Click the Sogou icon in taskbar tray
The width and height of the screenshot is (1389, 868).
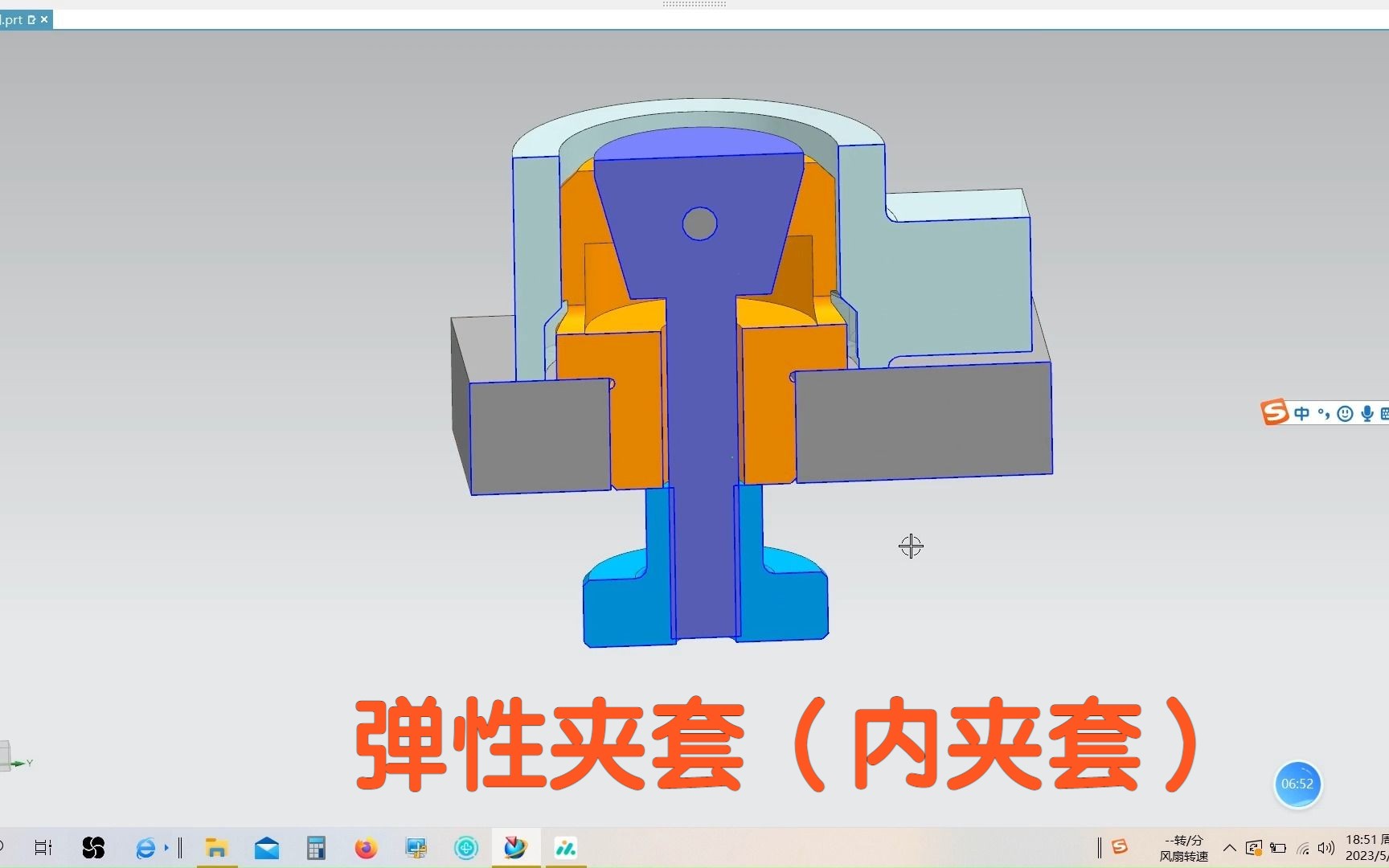(1120, 846)
